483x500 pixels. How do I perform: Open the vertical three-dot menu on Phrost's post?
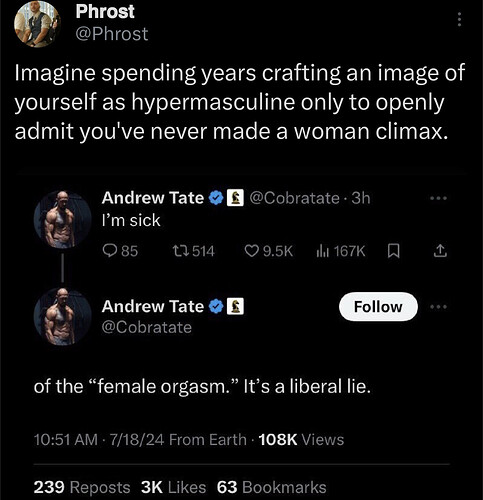[x=459, y=19]
